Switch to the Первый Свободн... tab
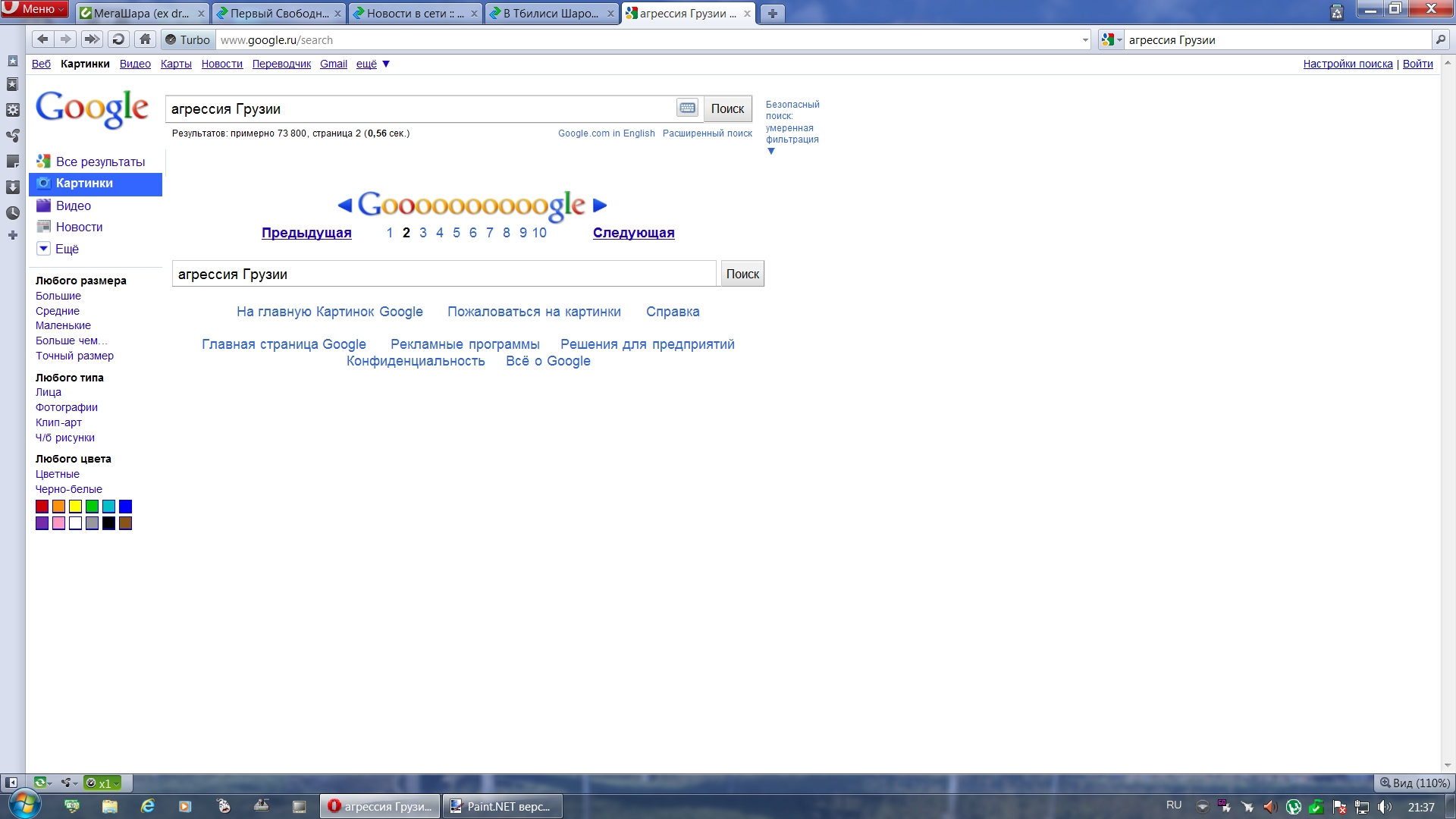The height and width of the screenshot is (819, 1456). pyautogui.click(x=279, y=14)
